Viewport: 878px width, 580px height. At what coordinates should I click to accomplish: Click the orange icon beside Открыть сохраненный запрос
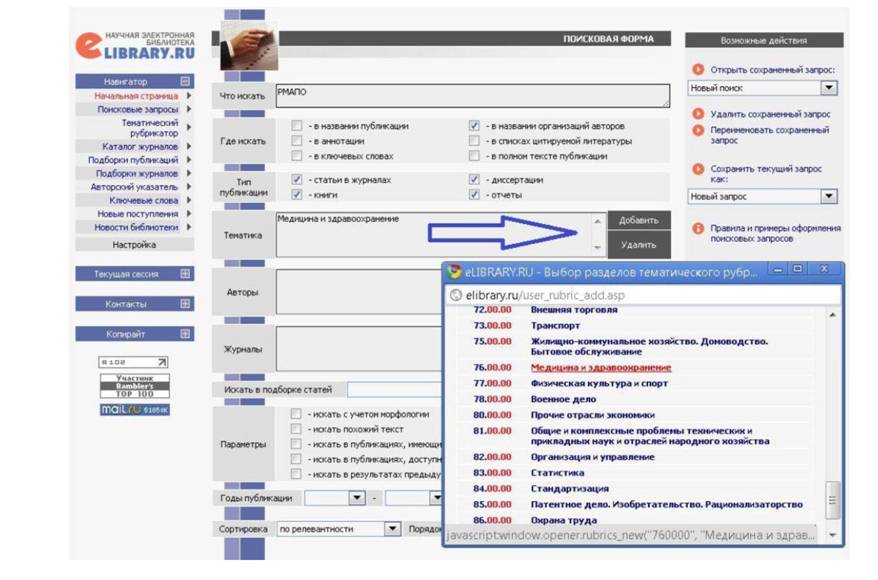698,69
